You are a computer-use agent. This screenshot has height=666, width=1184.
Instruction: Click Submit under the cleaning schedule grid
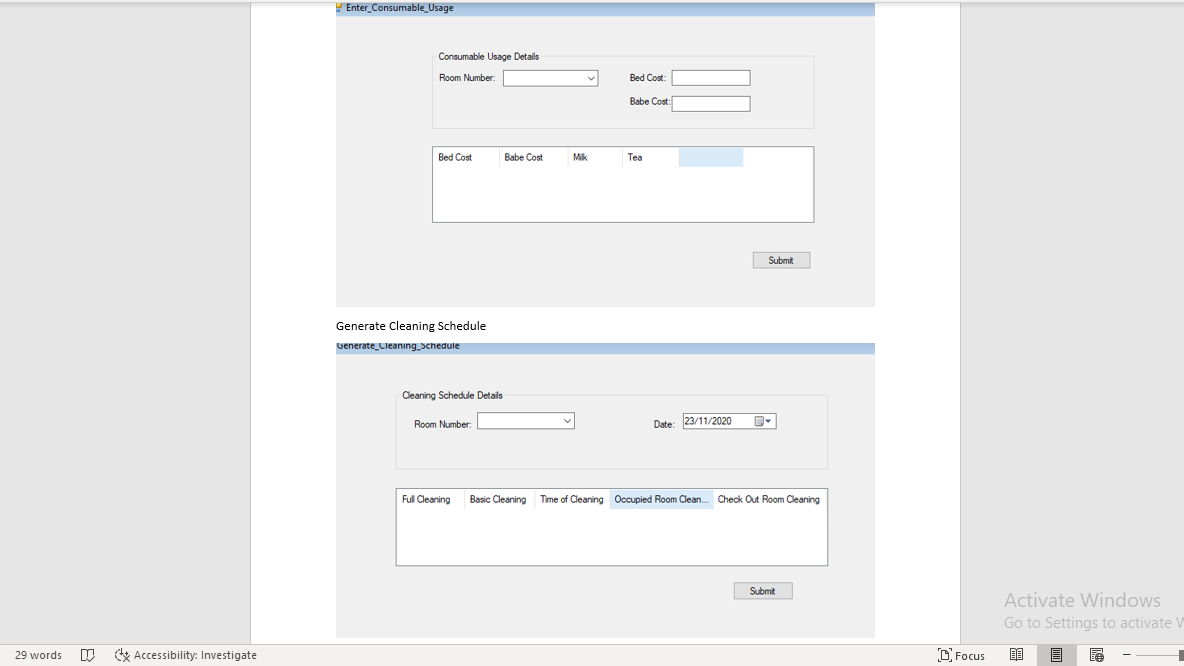[762, 590]
